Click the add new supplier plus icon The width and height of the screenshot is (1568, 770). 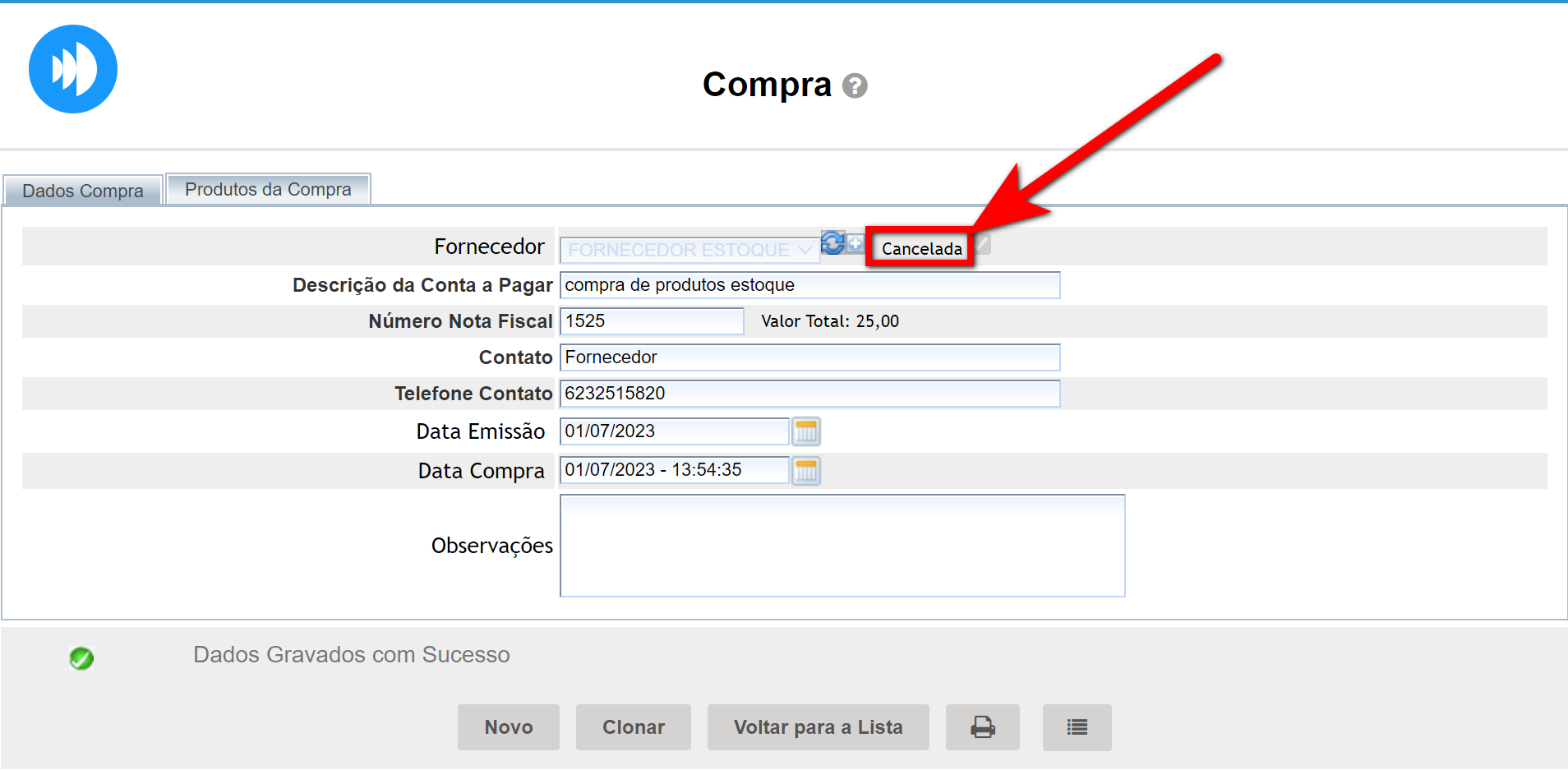pyautogui.click(x=855, y=243)
